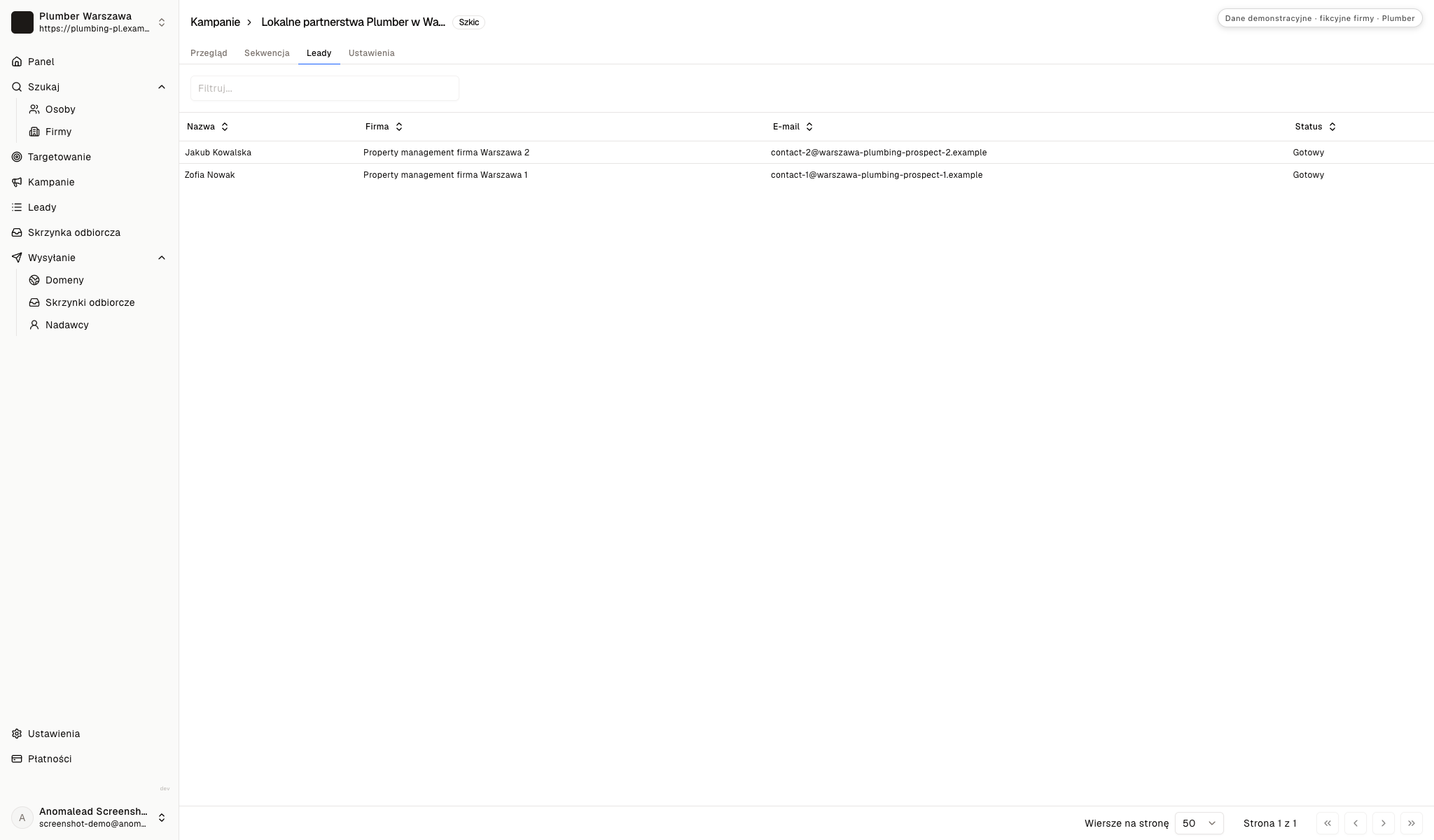The width and height of the screenshot is (1434, 840).
Task: Click the Firmy building icon
Action: (x=34, y=132)
